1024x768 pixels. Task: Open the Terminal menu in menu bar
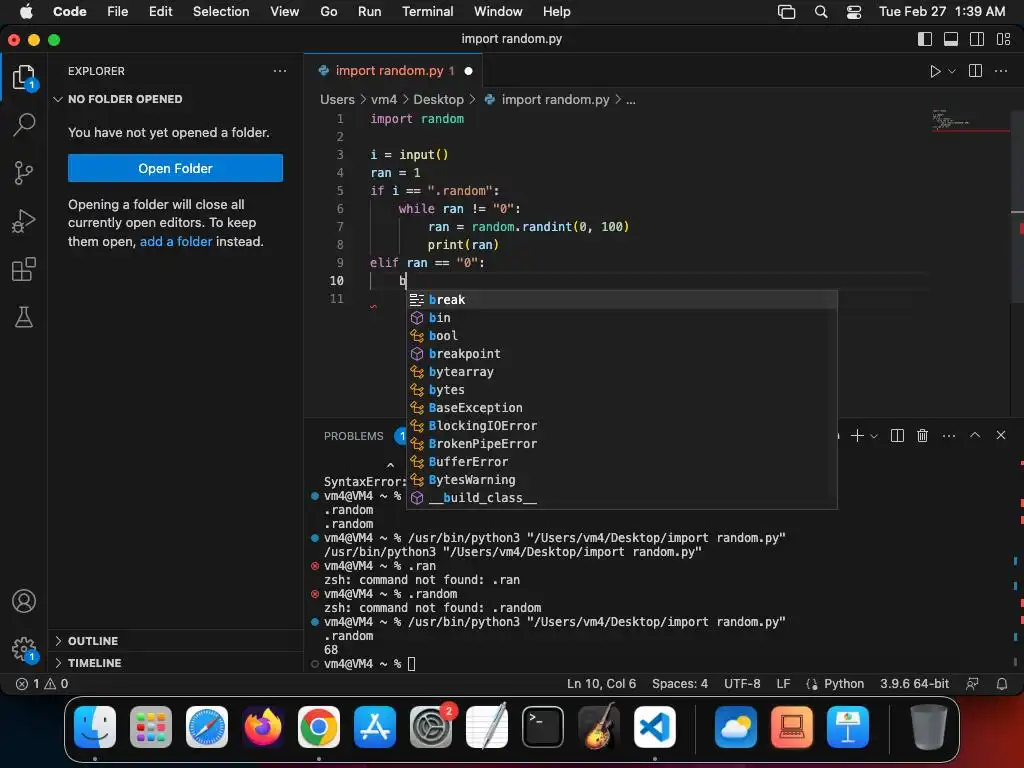click(x=427, y=12)
